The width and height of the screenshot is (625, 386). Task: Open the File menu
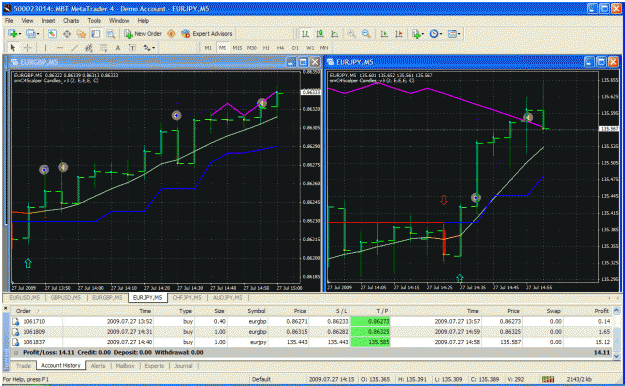[x=9, y=21]
